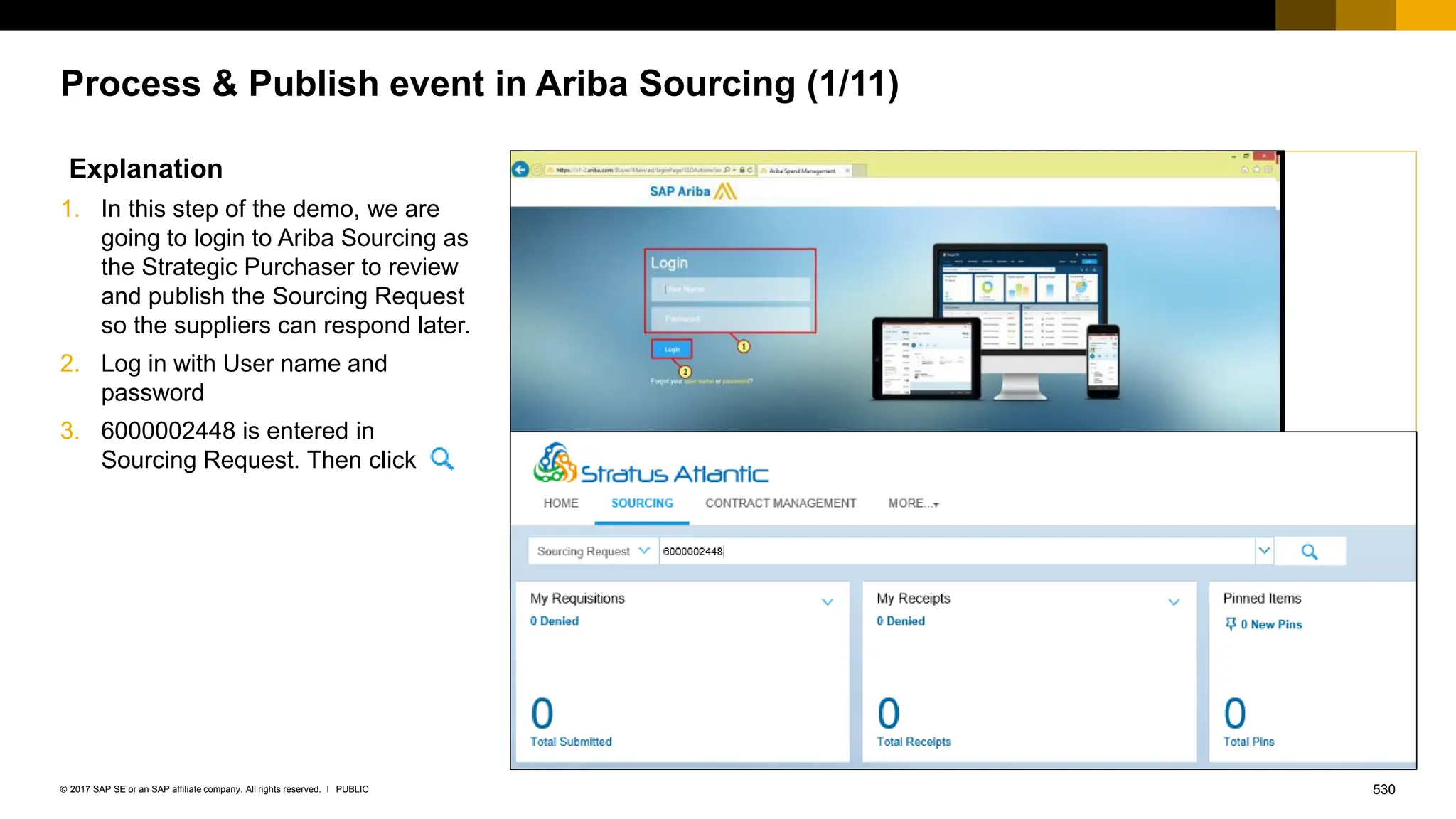Click the devices thumbnail on login page
This screenshot has height=819, width=1456.
pos(995,322)
